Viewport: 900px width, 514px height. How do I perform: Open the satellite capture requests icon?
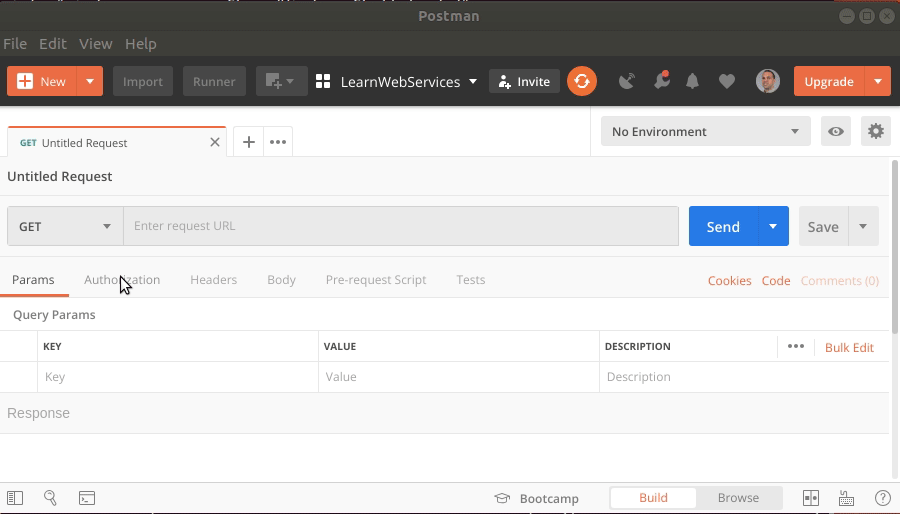[627, 81]
